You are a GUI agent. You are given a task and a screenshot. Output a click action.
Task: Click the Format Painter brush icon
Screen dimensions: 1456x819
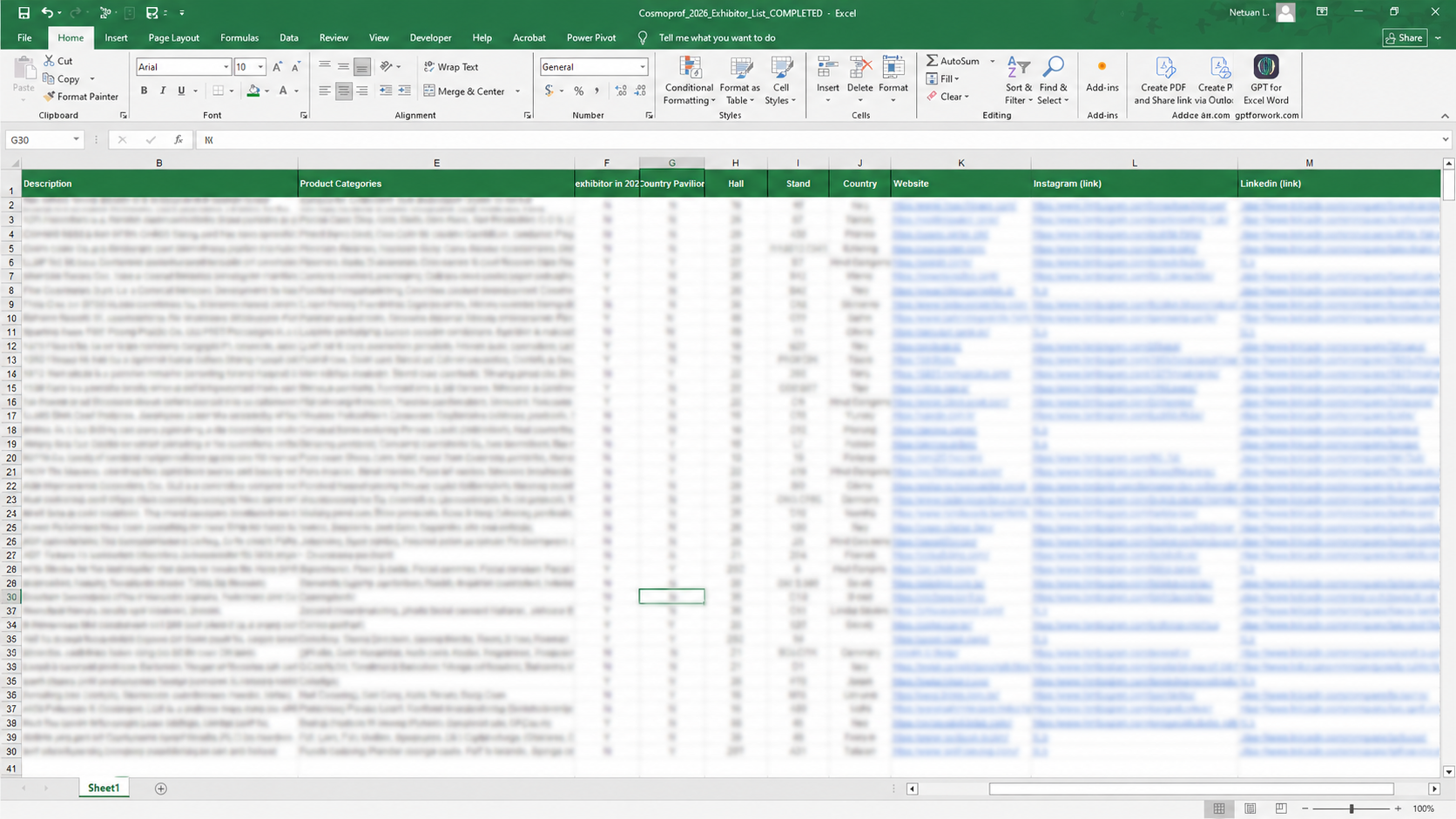click(50, 97)
